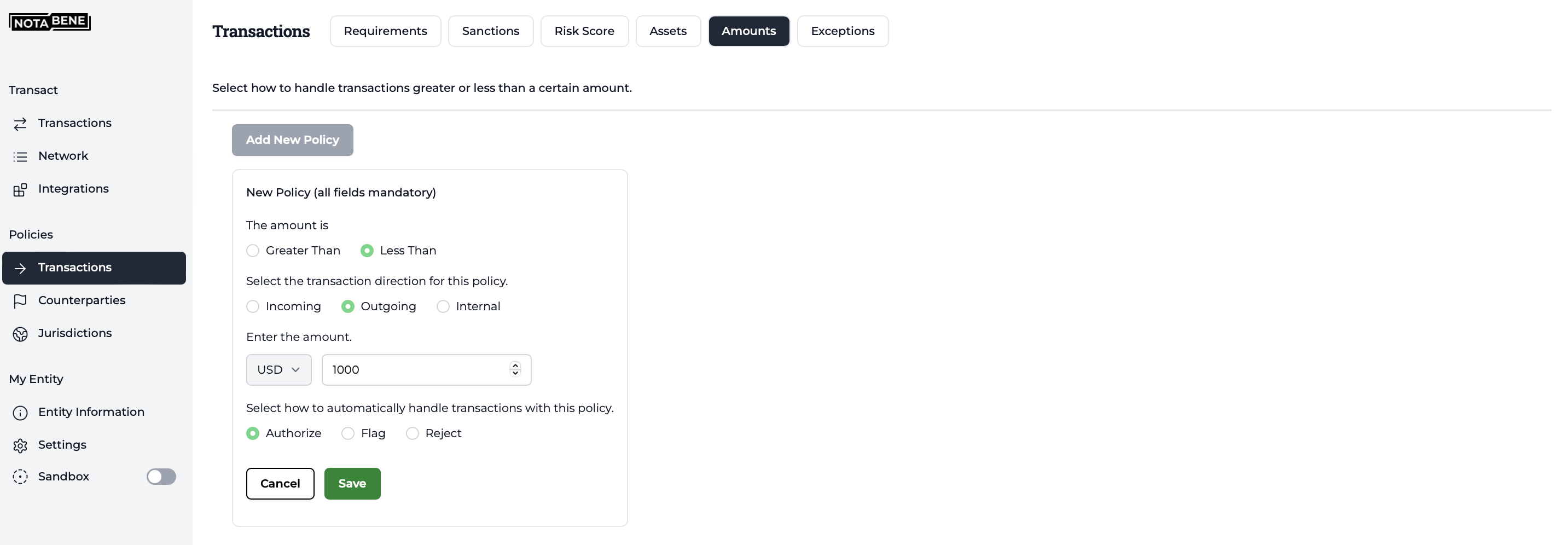Click the Policies Transactions arrow icon
1568x545 pixels.
coord(20,268)
